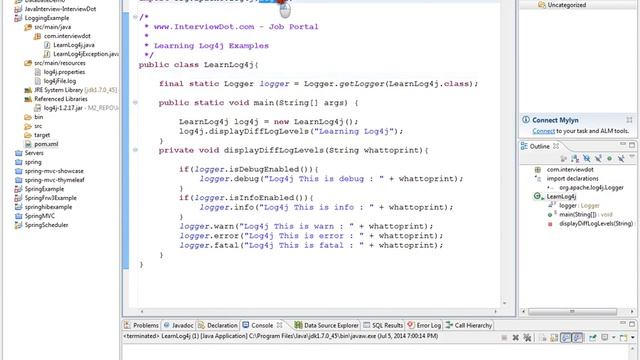Click the Outline horizontal scrollbar thumb

point(572,311)
